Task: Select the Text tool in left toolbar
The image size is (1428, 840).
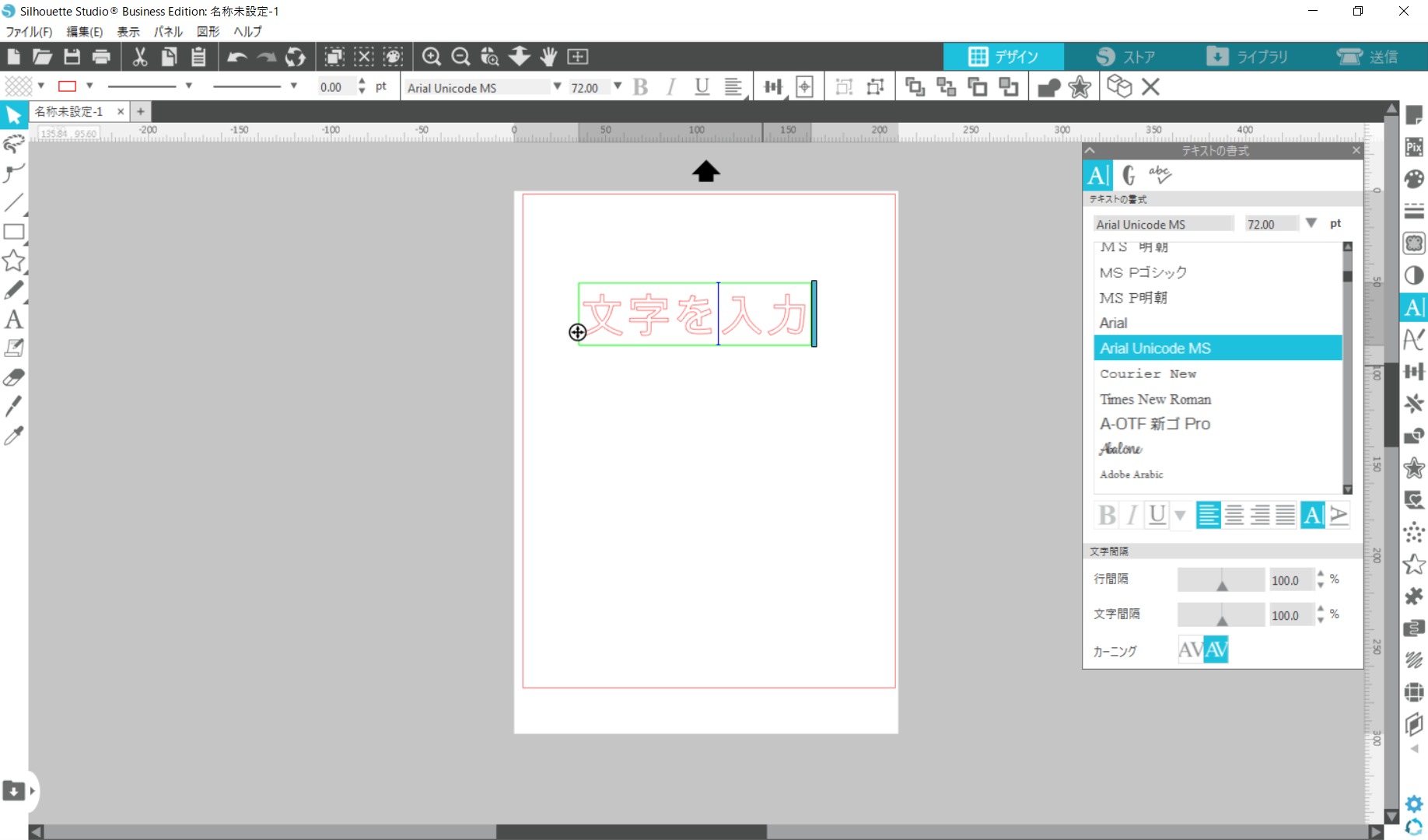Action: [13, 319]
